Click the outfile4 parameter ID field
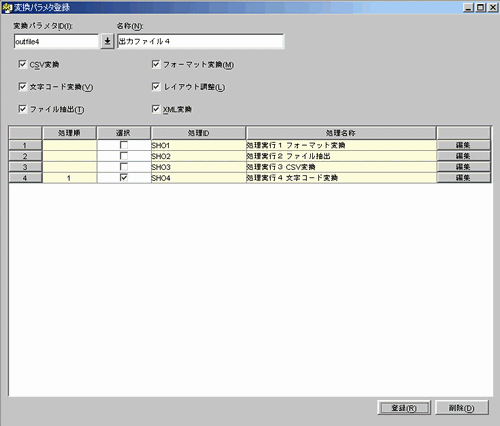 pos(57,41)
